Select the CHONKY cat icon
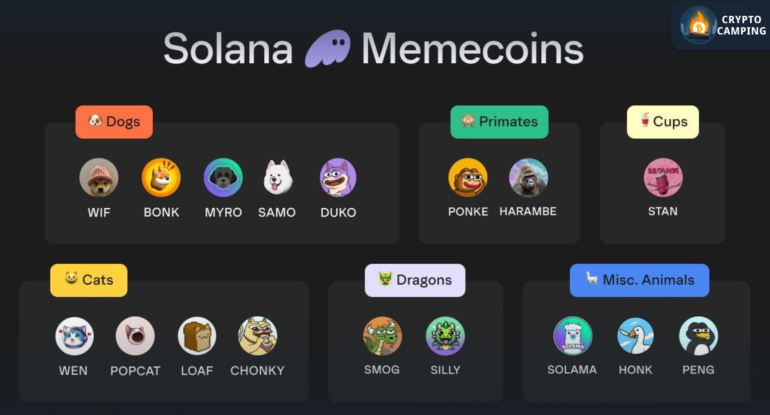This screenshot has width=770, height=415. [258, 336]
